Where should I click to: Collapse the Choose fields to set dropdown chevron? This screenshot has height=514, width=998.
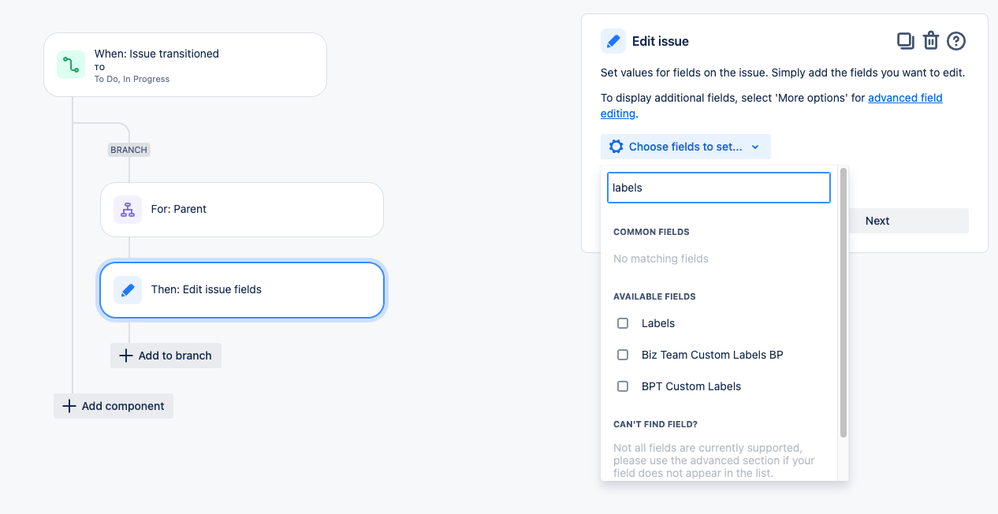click(x=755, y=147)
